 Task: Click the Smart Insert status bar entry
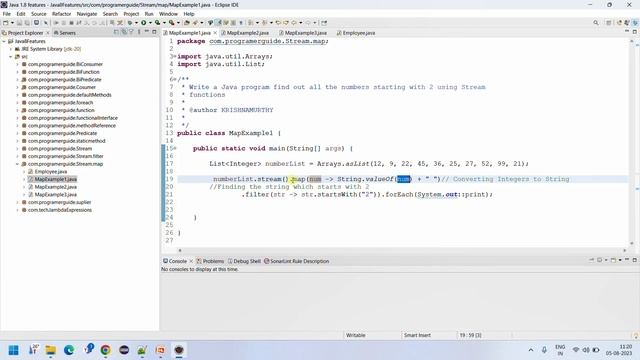pos(417,335)
